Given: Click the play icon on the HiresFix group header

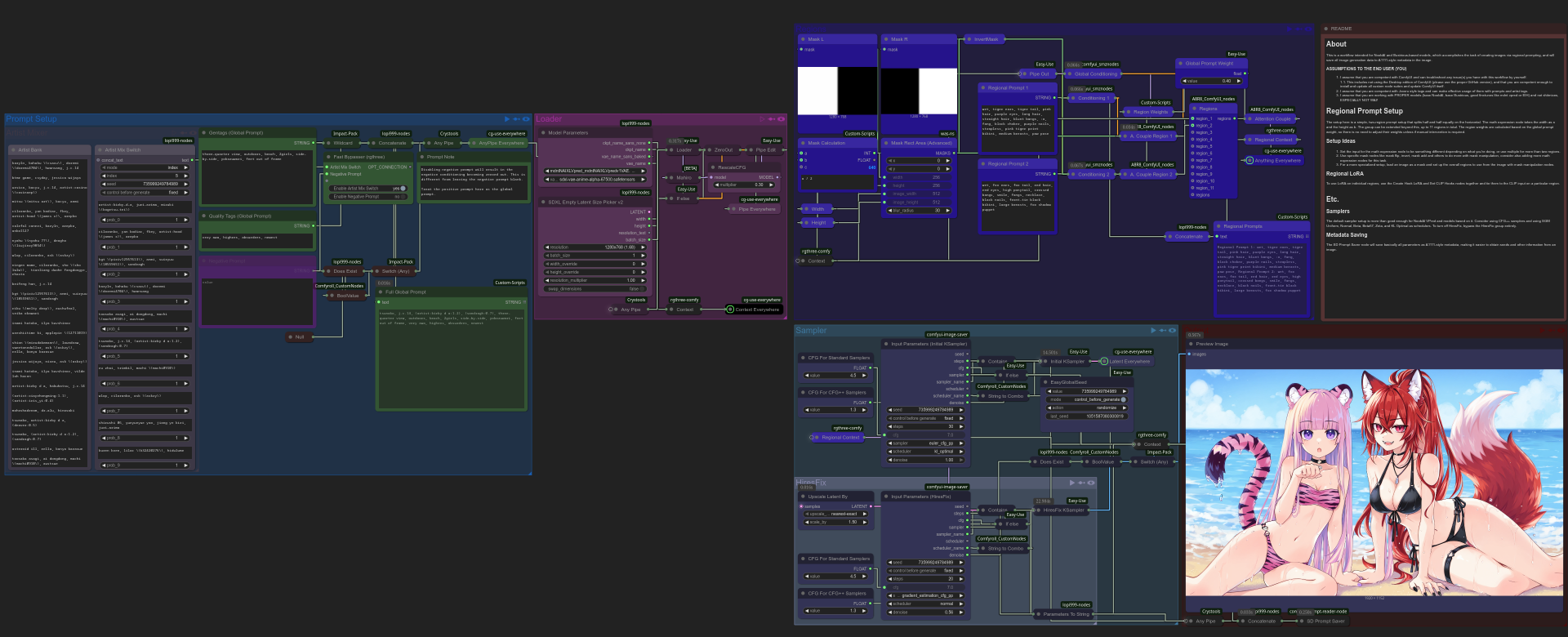Looking at the screenshot, I should 1071,483.
